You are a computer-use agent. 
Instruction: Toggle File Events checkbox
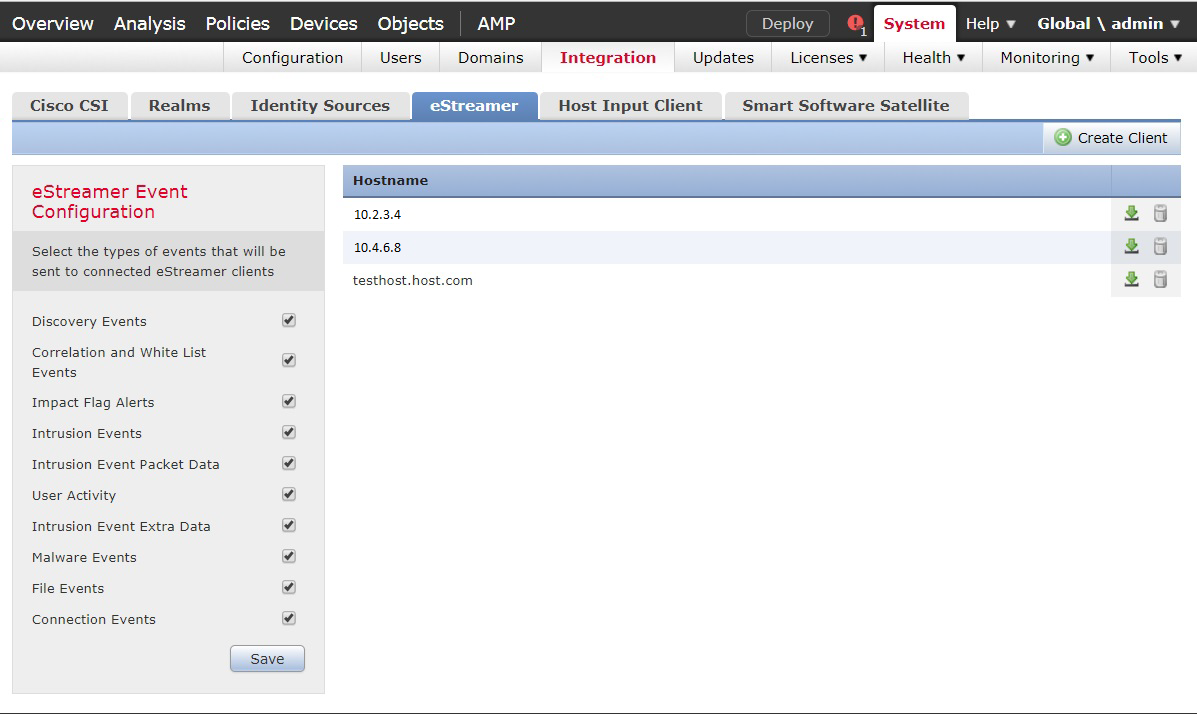point(289,587)
